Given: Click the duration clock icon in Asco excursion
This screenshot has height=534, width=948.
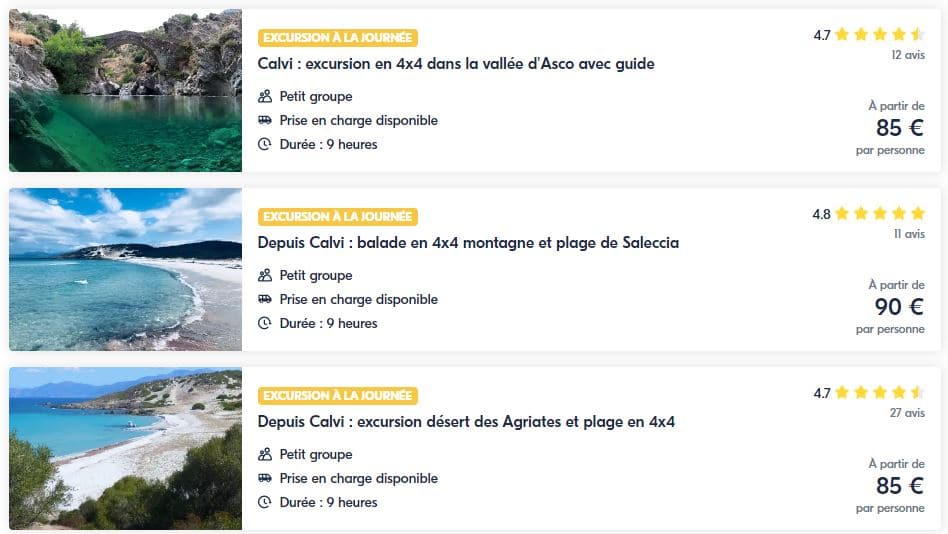Looking at the screenshot, I should [265, 144].
